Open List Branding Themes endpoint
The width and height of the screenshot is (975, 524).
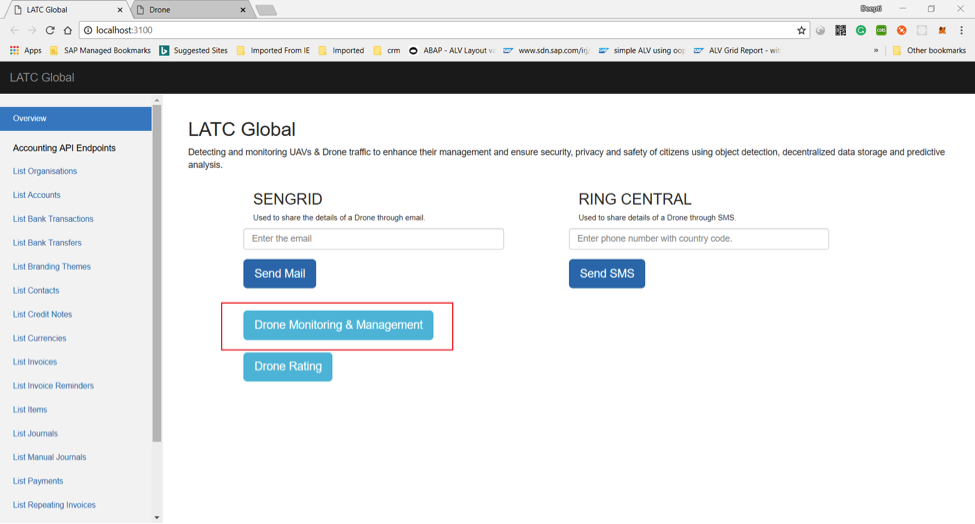52,266
